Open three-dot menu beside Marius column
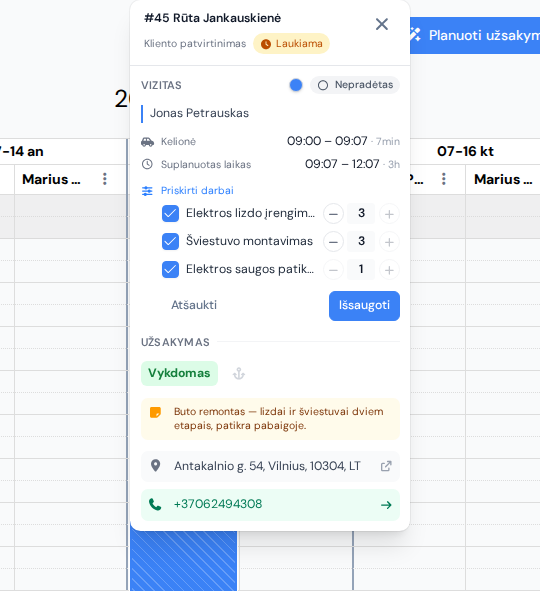The width and height of the screenshot is (540, 591). click(105, 179)
